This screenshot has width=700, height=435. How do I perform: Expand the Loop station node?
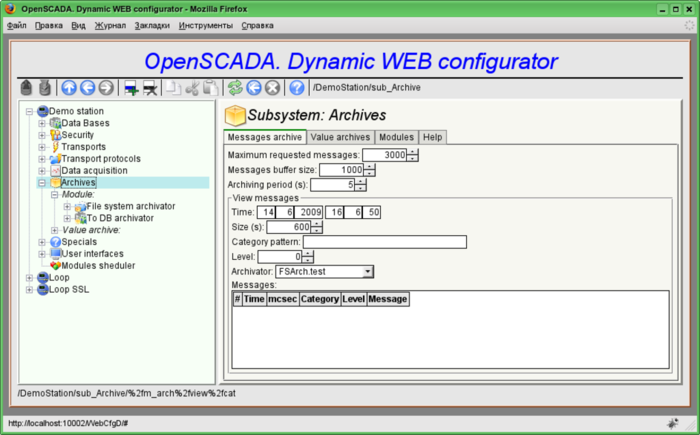[x=29, y=278]
